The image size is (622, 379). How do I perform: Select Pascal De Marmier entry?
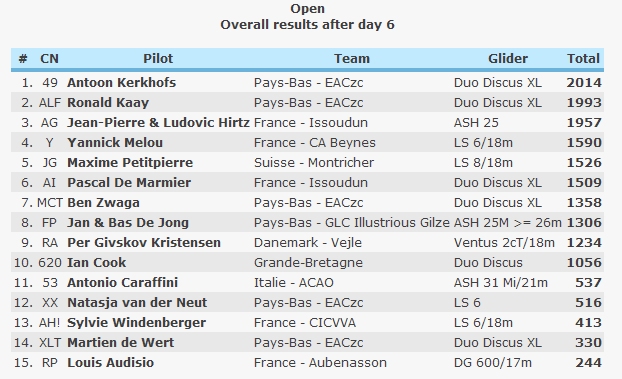pos(129,183)
